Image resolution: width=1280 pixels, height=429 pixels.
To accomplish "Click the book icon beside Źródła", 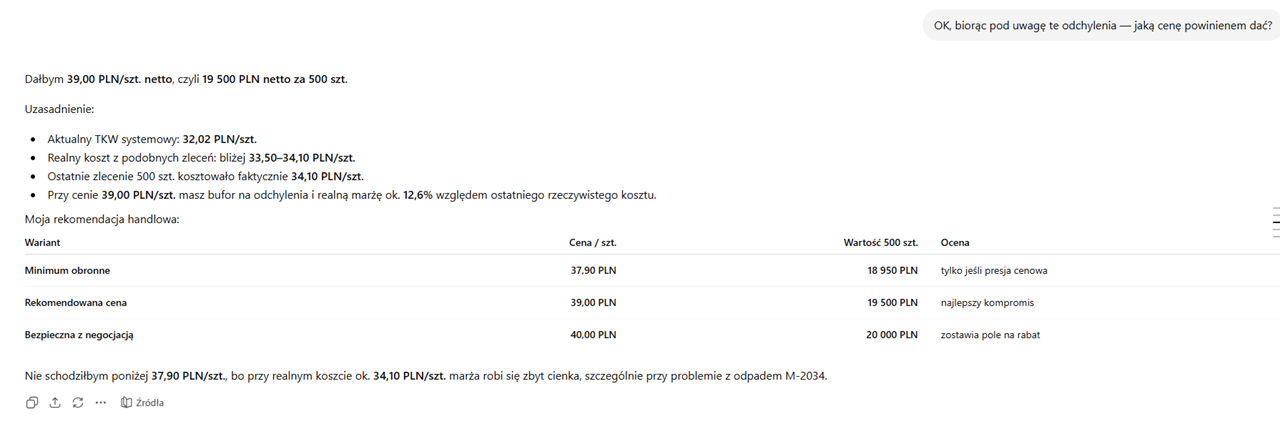I will tap(126, 402).
